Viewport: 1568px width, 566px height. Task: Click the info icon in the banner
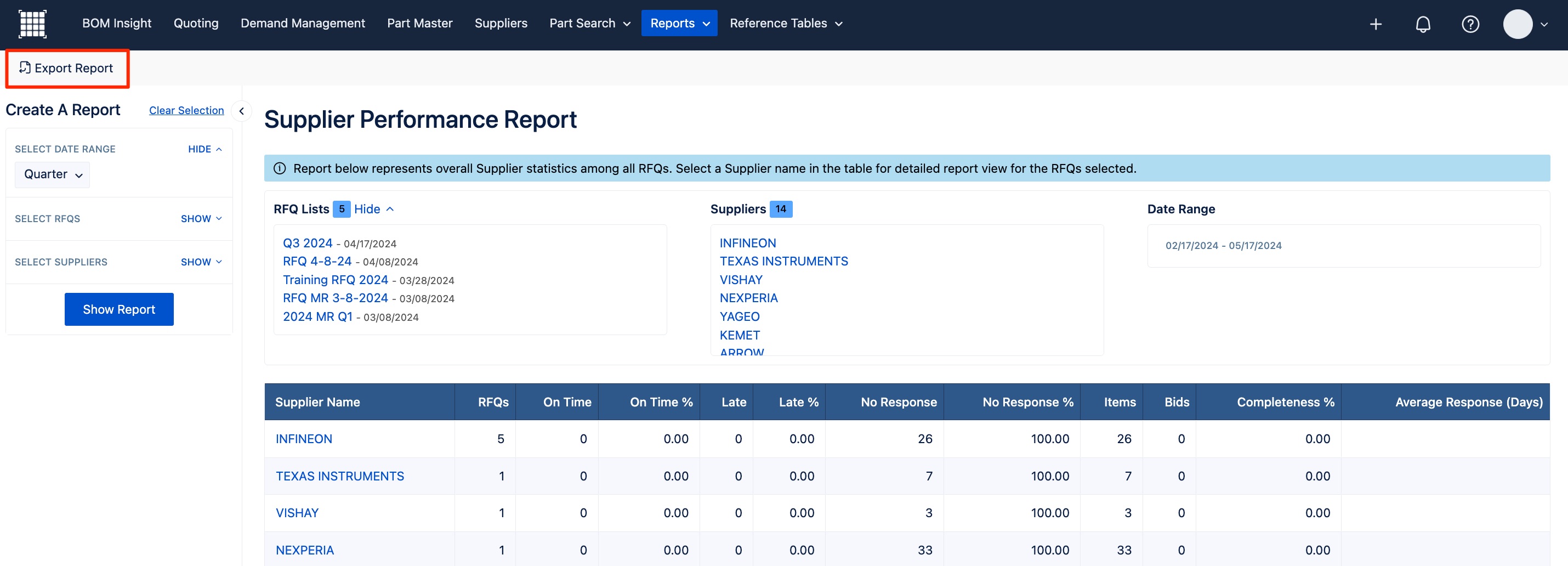click(280, 168)
